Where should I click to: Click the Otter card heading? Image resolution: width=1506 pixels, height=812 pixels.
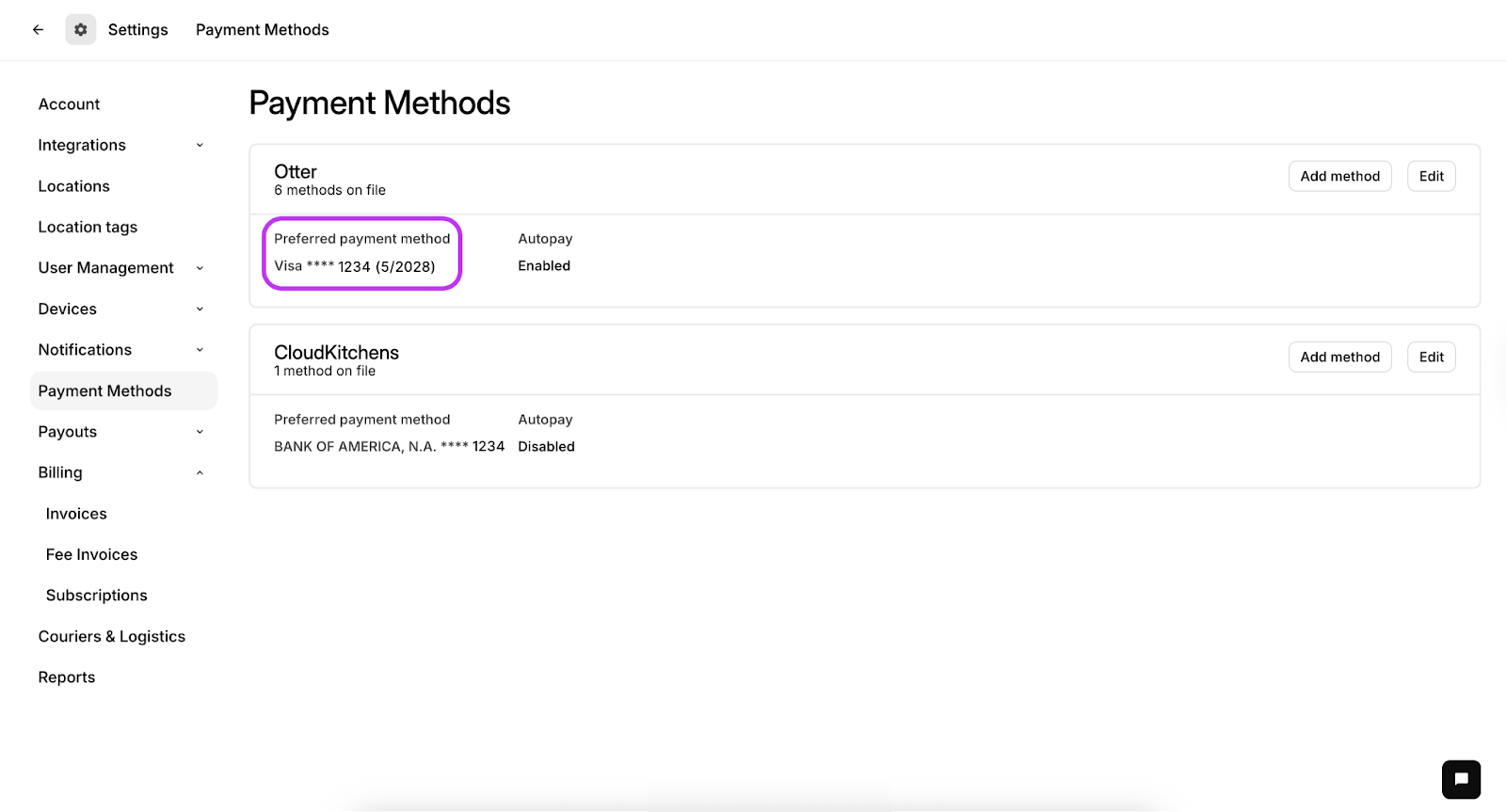click(x=296, y=171)
